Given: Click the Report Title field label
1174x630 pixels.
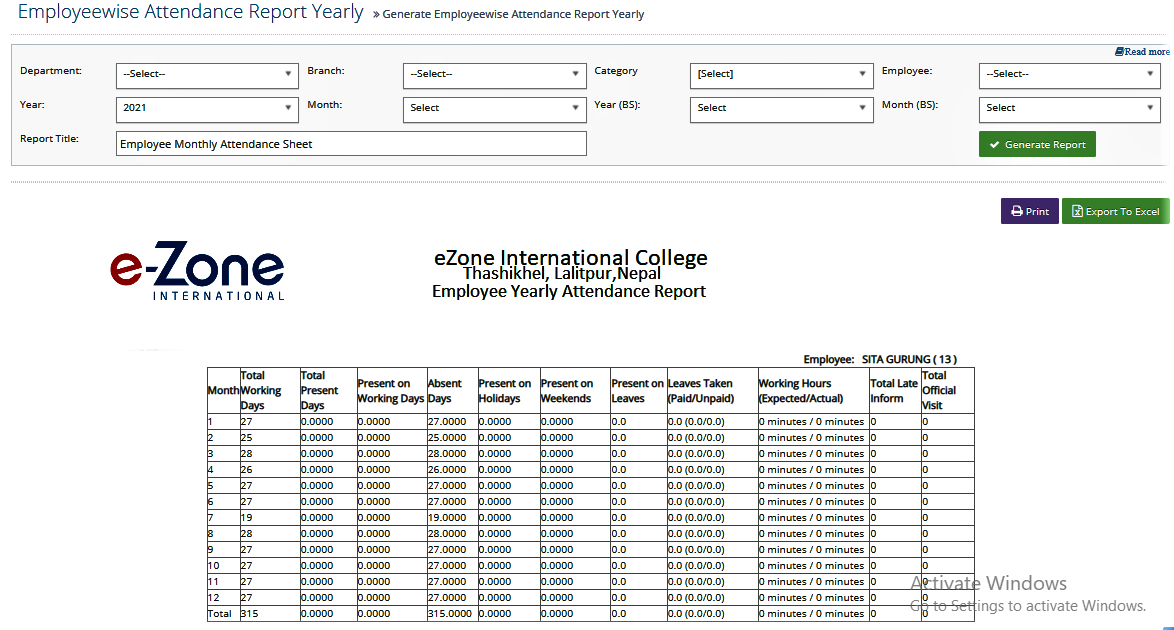Looking at the screenshot, I should click(x=49, y=139).
